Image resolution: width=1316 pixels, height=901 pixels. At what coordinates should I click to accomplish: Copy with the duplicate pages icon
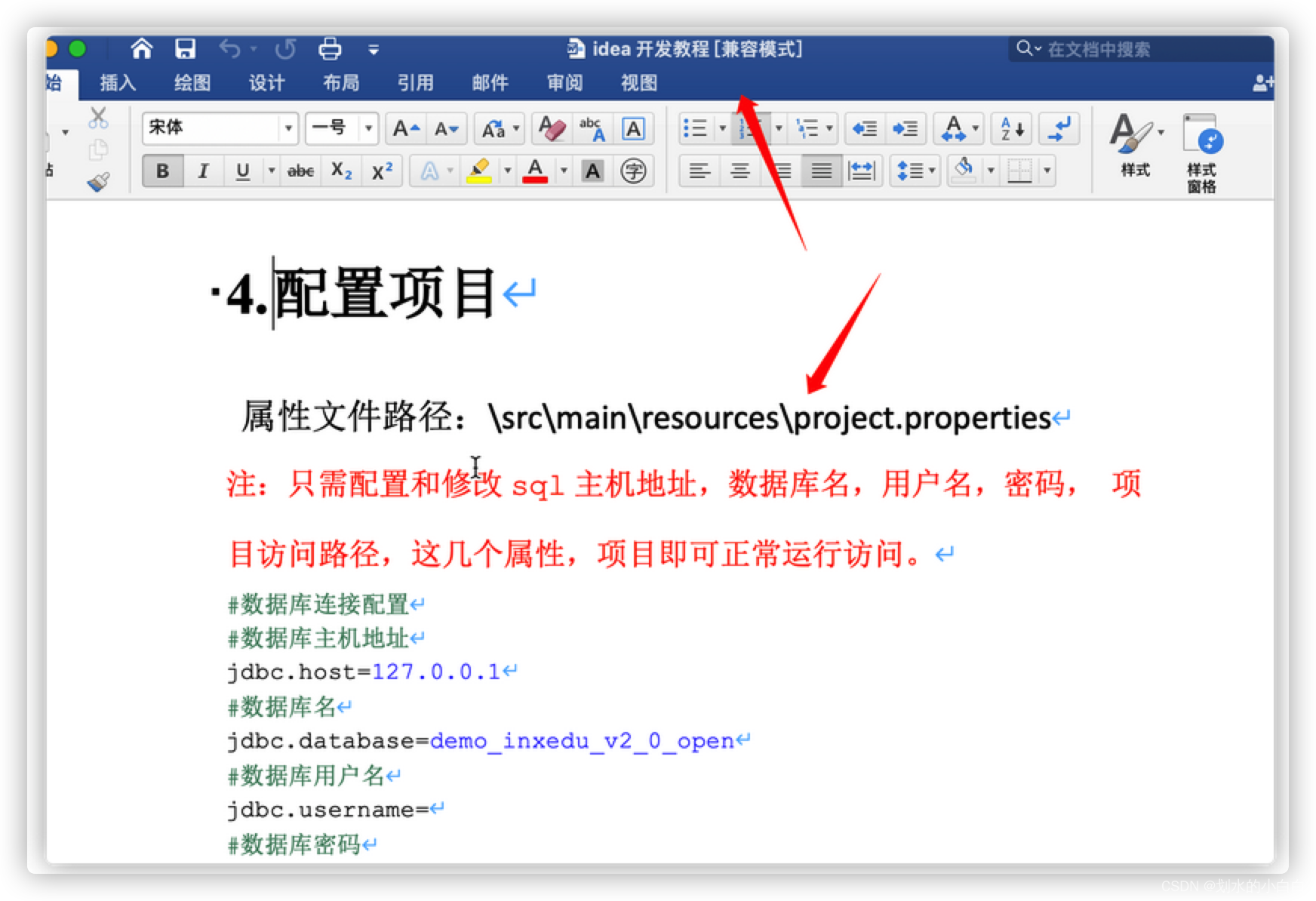(98, 149)
